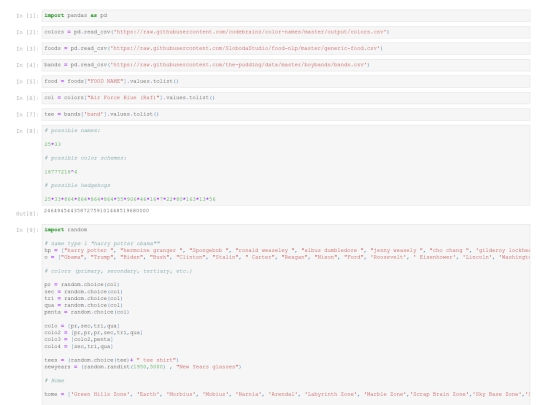Click the long 25*33*864*864 multiplication line

tap(130, 199)
